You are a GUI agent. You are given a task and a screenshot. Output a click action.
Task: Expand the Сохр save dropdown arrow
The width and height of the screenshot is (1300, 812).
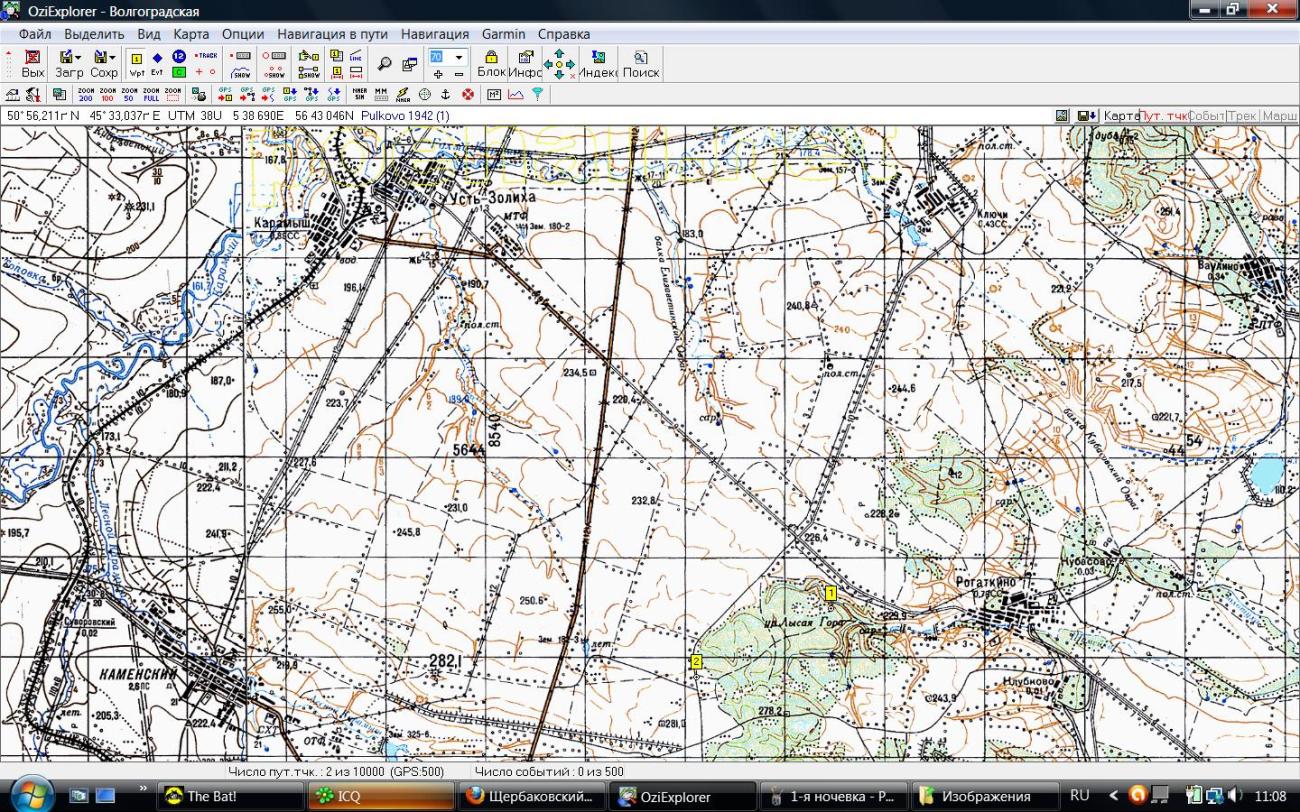pyautogui.click(x=113, y=58)
